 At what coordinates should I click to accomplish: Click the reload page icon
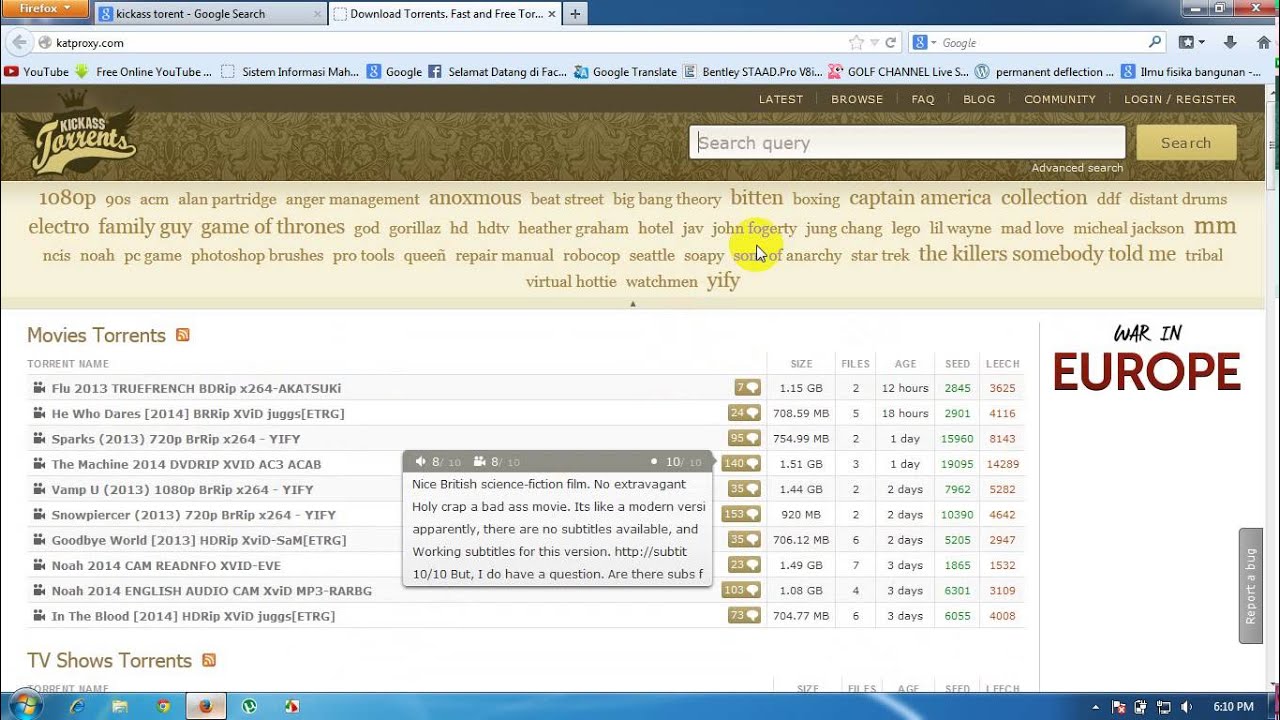(x=891, y=43)
